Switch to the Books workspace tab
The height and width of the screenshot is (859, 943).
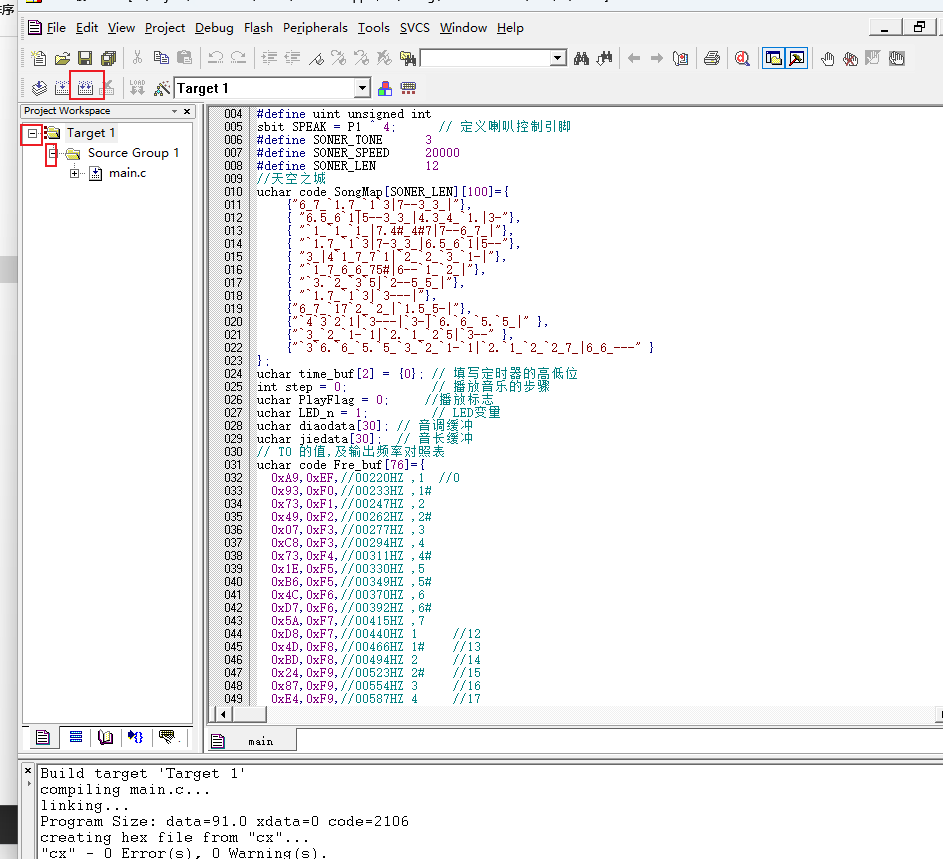point(105,737)
